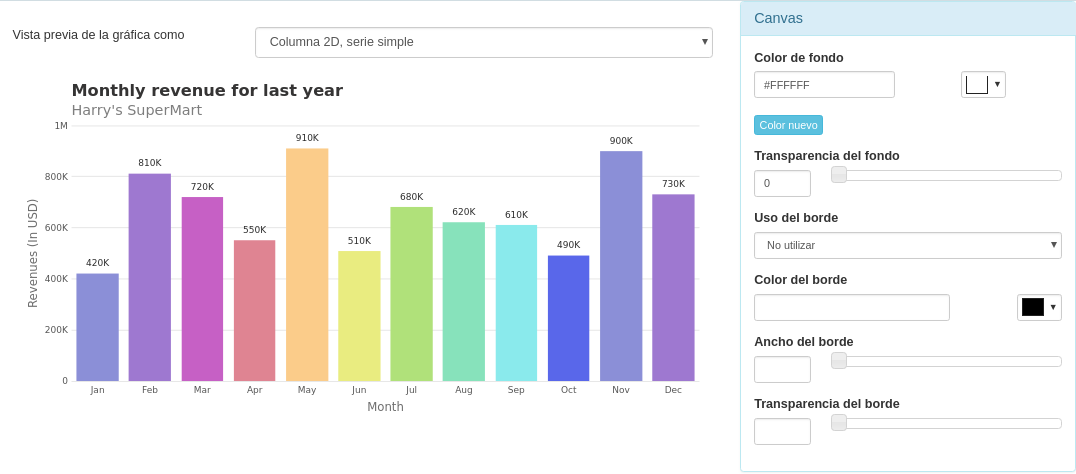Click the Transparencia del fondo value field

(x=782, y=183)
